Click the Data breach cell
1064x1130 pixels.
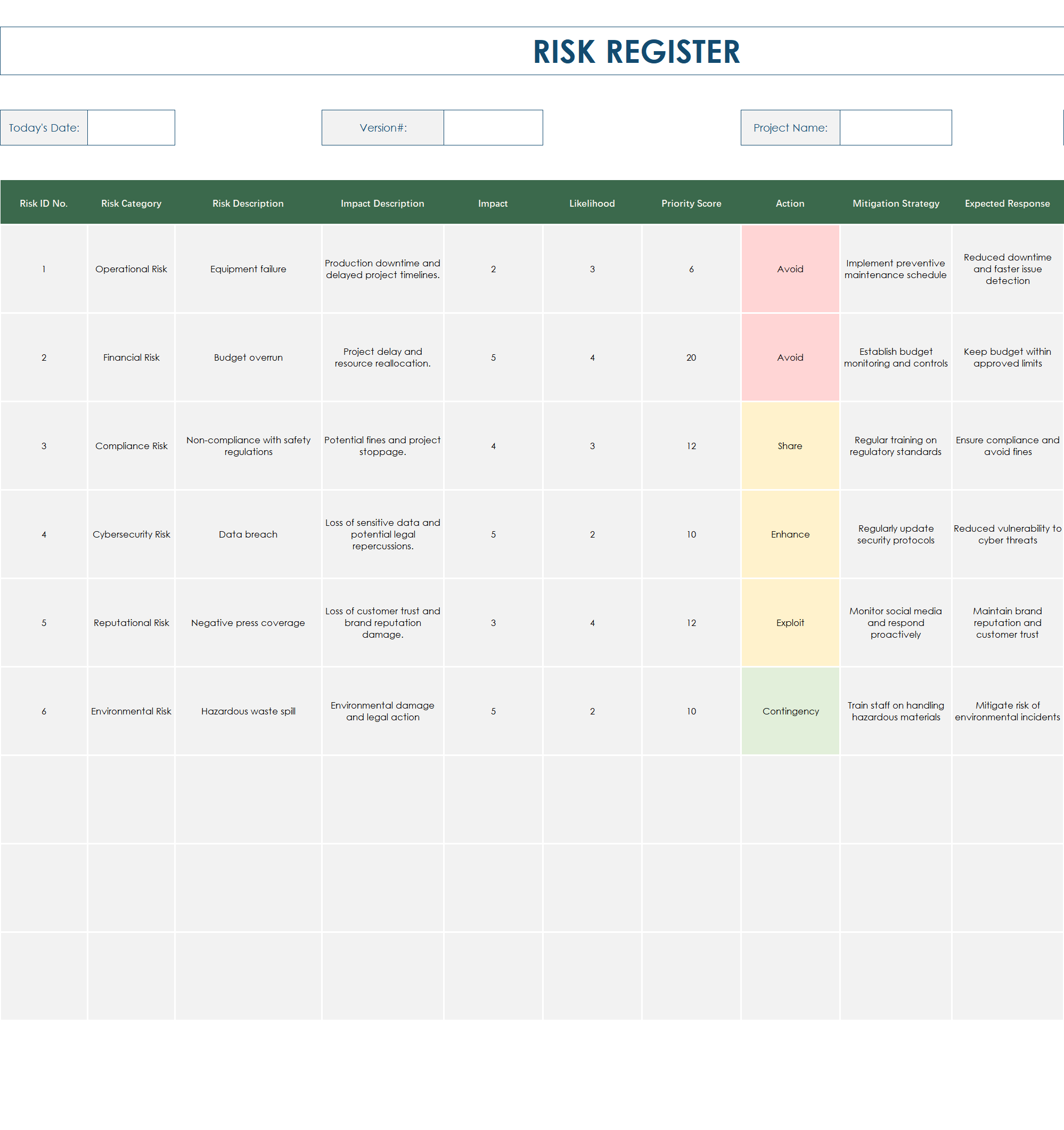tap(248, 534)
